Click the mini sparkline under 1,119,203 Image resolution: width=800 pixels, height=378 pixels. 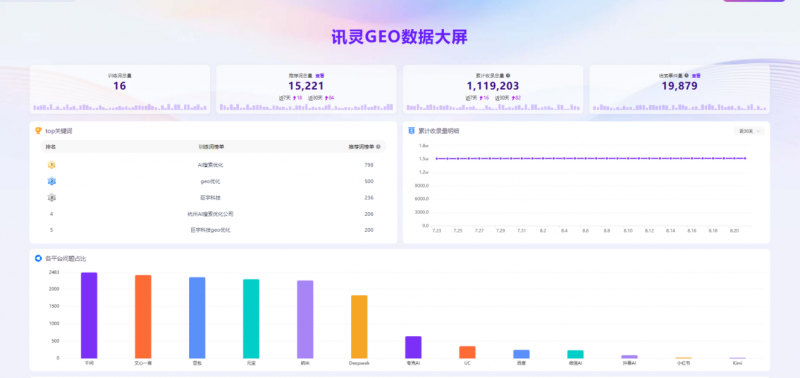click(493, 107)
